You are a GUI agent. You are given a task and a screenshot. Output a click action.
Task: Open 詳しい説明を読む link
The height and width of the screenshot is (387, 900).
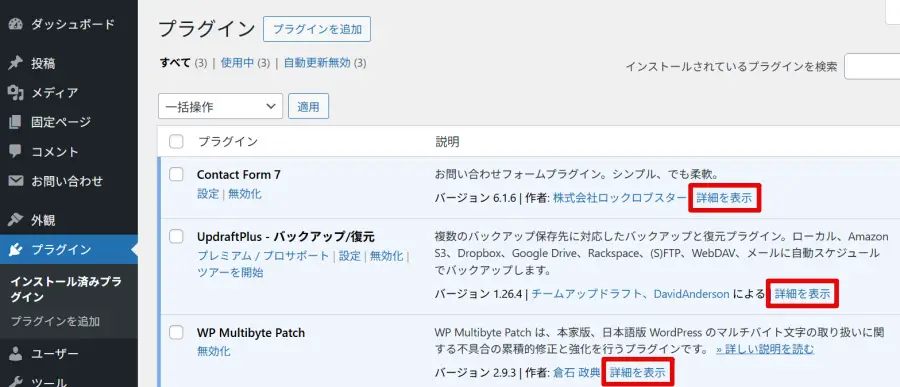pyautogui.click(x=765, y=349)
